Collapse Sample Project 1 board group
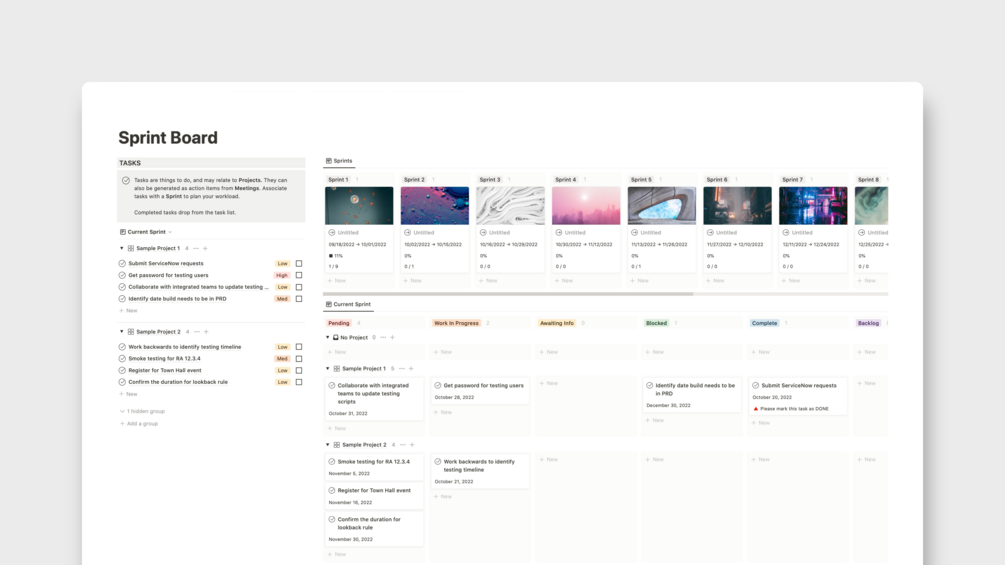The image size is (1005, 565). pos(328,368)
